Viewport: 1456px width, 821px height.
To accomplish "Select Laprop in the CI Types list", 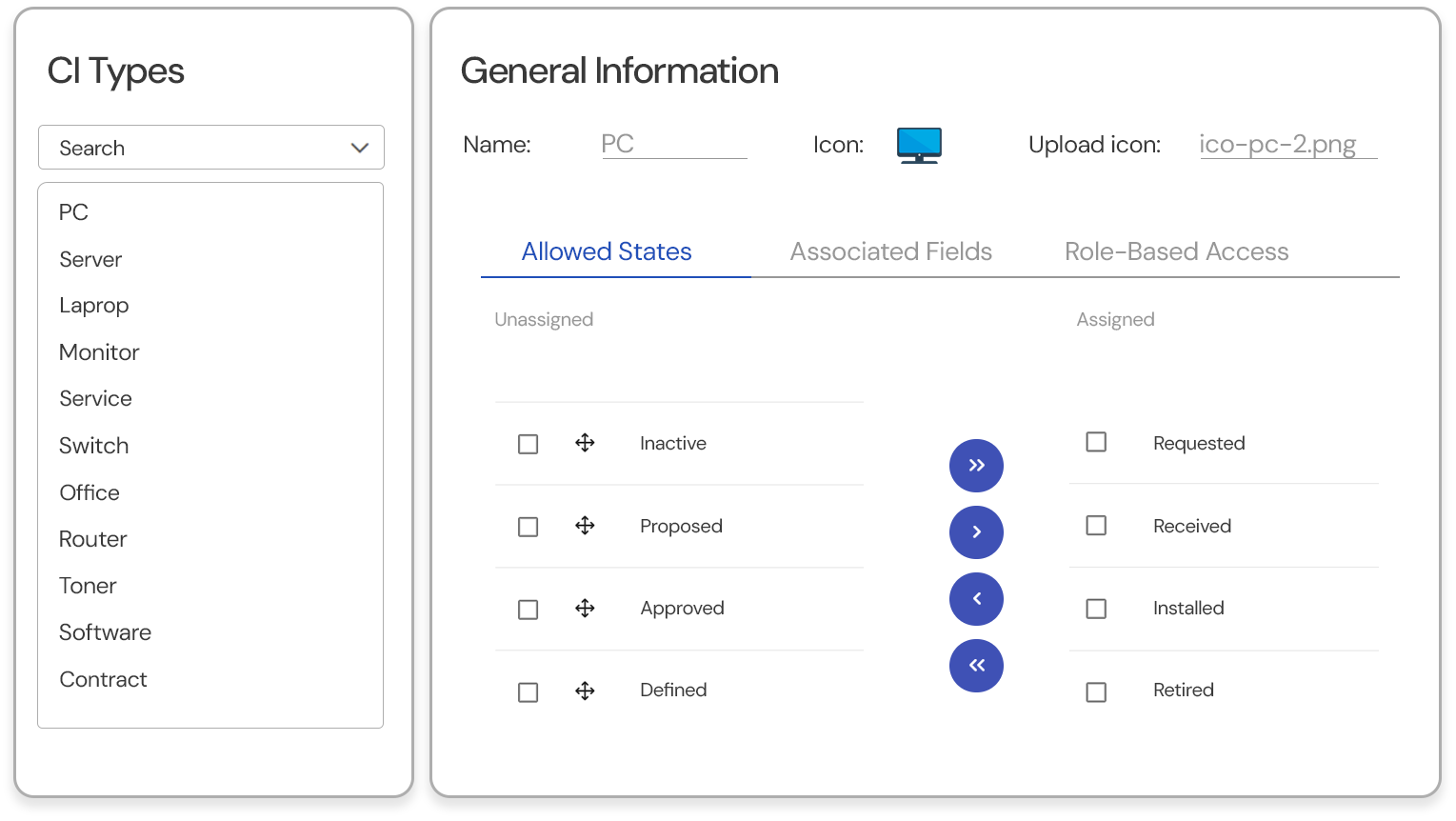I will (93, 306).
